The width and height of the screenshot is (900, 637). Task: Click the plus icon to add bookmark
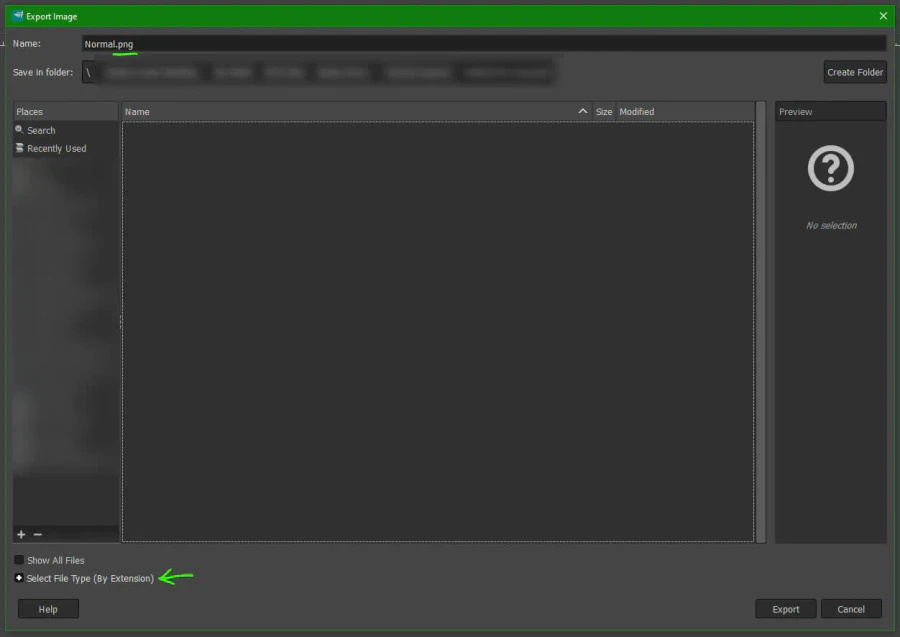click(x=21, y=534)
